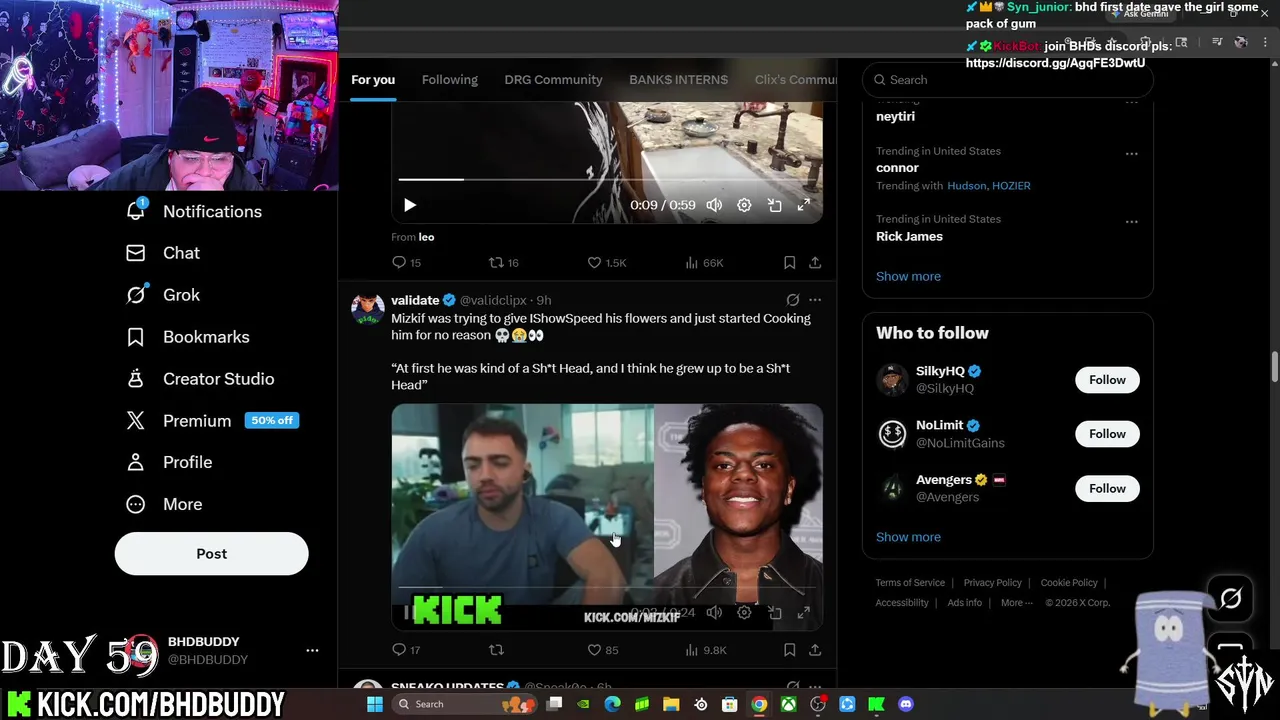1280x720 pixels.
Task: Toggle picture-in-picture on top video
Action: pyautogui.click(x=774, y=205)
